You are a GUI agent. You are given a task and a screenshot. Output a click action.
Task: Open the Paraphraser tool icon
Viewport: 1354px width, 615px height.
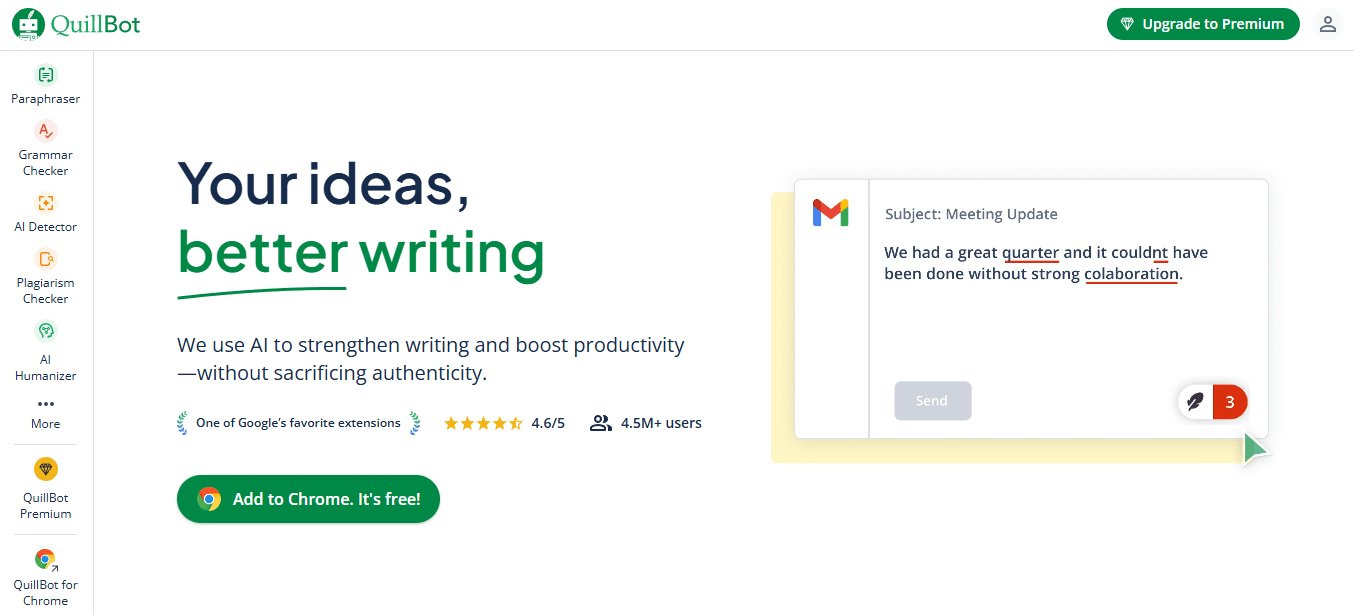point(46,75)
